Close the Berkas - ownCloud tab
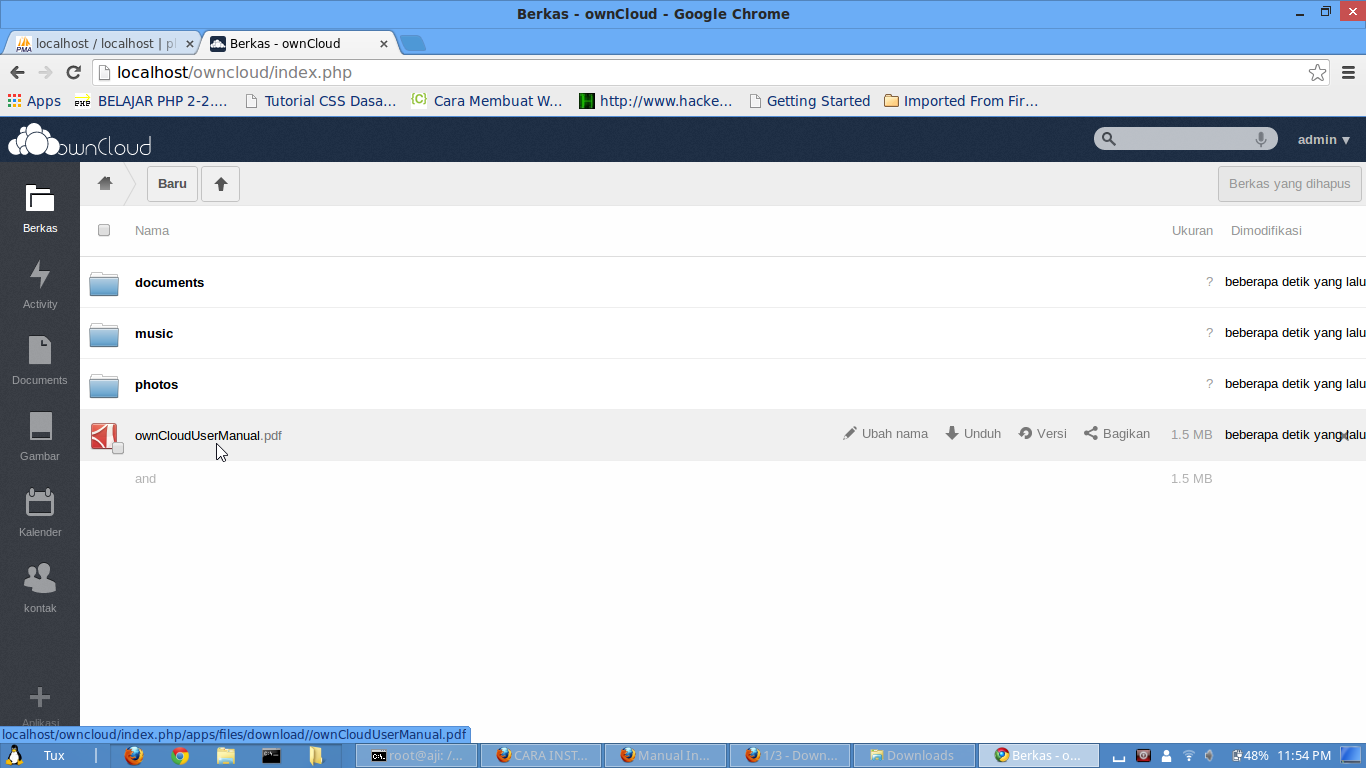1366x768 pixels. pos(384,44)
